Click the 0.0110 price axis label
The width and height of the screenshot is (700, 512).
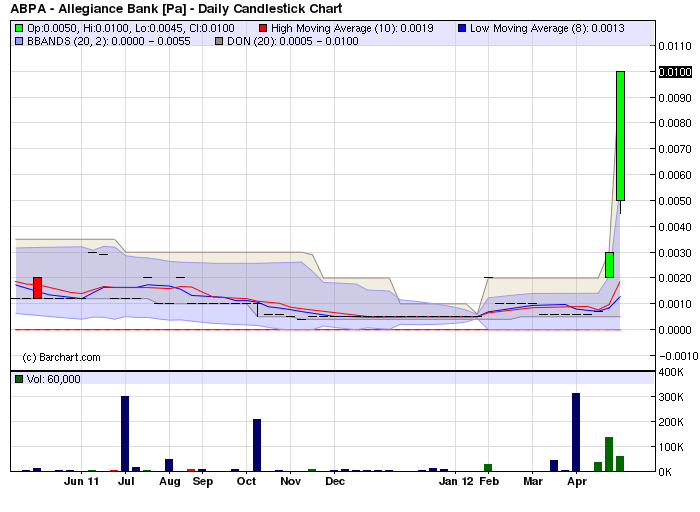point(675,46)
